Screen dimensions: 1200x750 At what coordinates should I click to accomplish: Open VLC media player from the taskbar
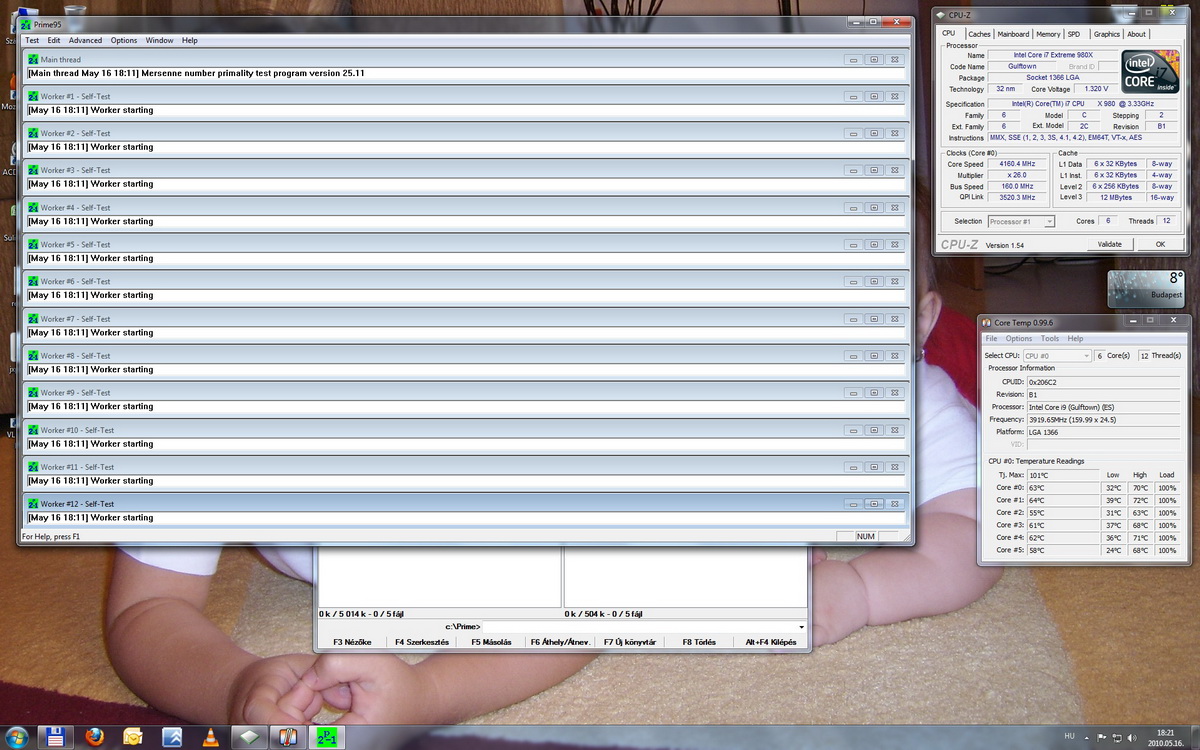pyautogui.click(x=210, y=737)
